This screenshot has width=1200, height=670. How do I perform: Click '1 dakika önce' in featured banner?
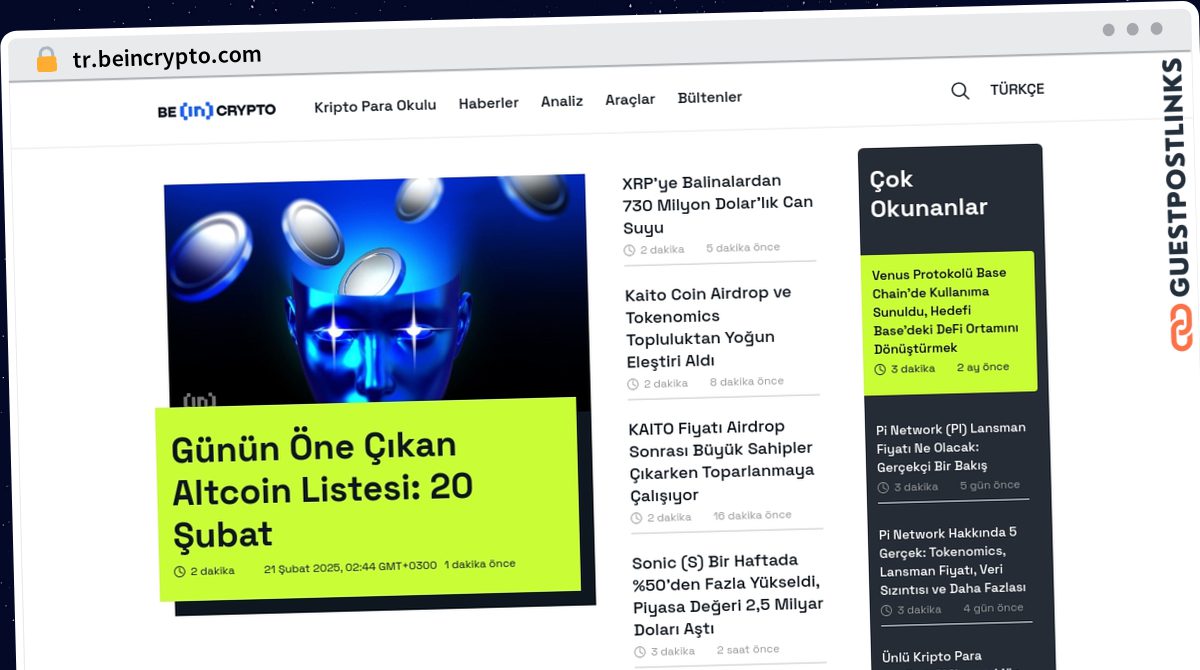point(480,564)
